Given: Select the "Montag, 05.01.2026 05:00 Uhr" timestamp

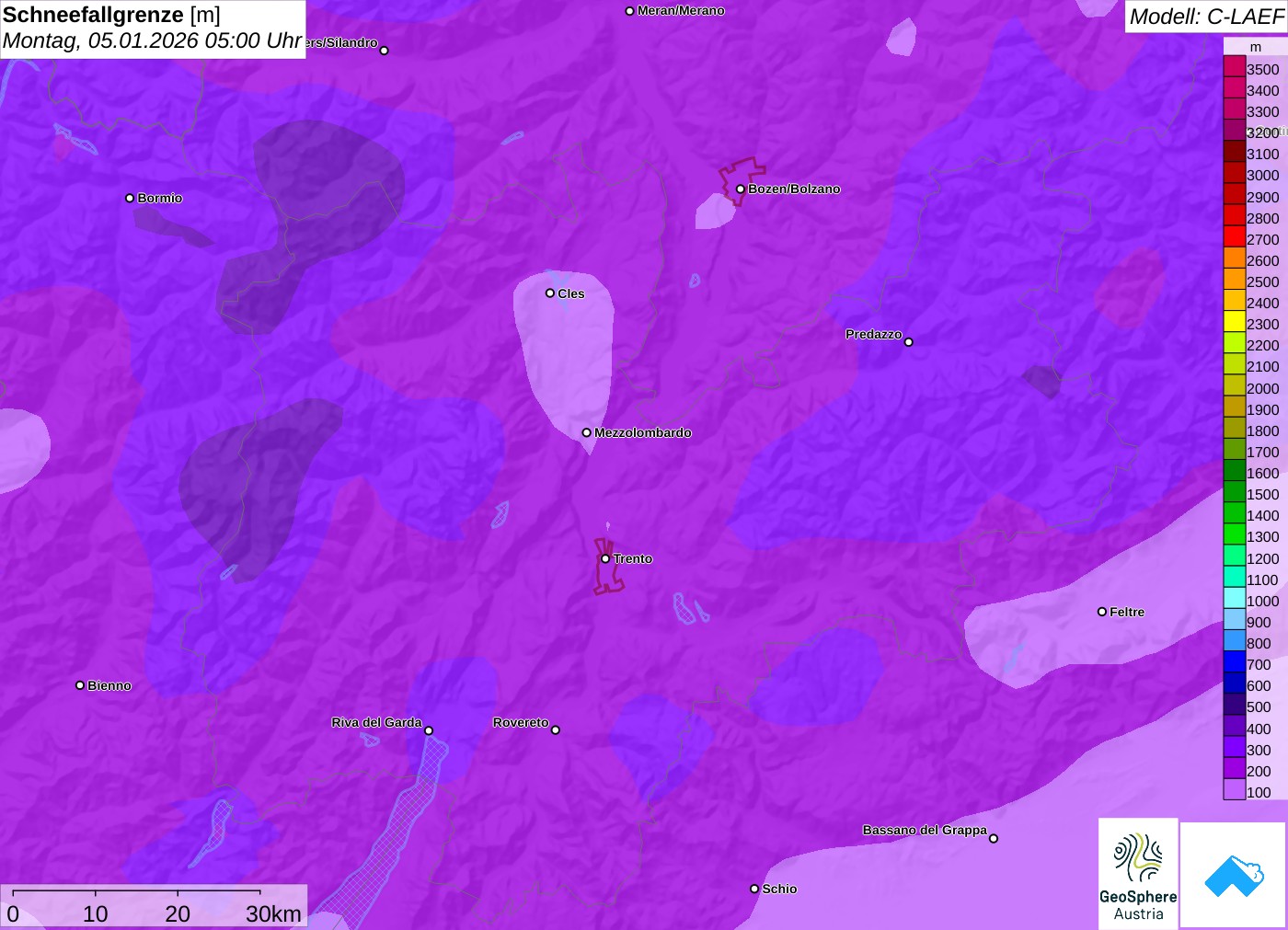Looking at the screenshot, I should (153, 41).
